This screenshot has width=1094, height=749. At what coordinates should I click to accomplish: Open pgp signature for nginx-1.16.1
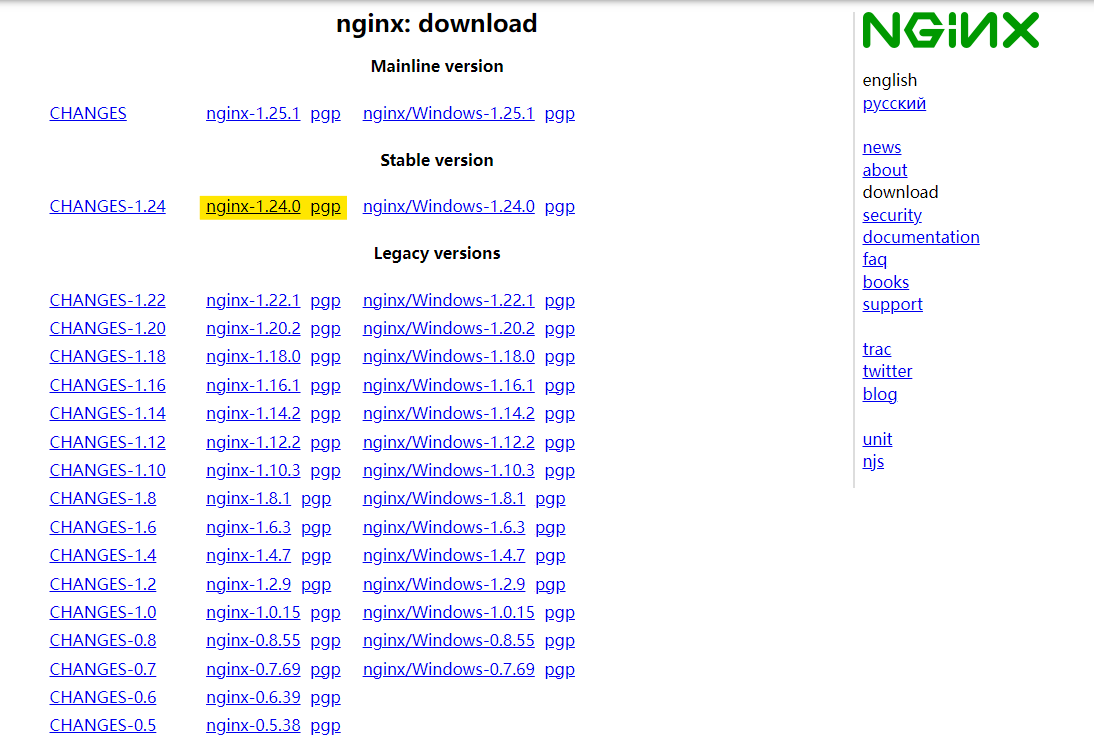point(325,386)
